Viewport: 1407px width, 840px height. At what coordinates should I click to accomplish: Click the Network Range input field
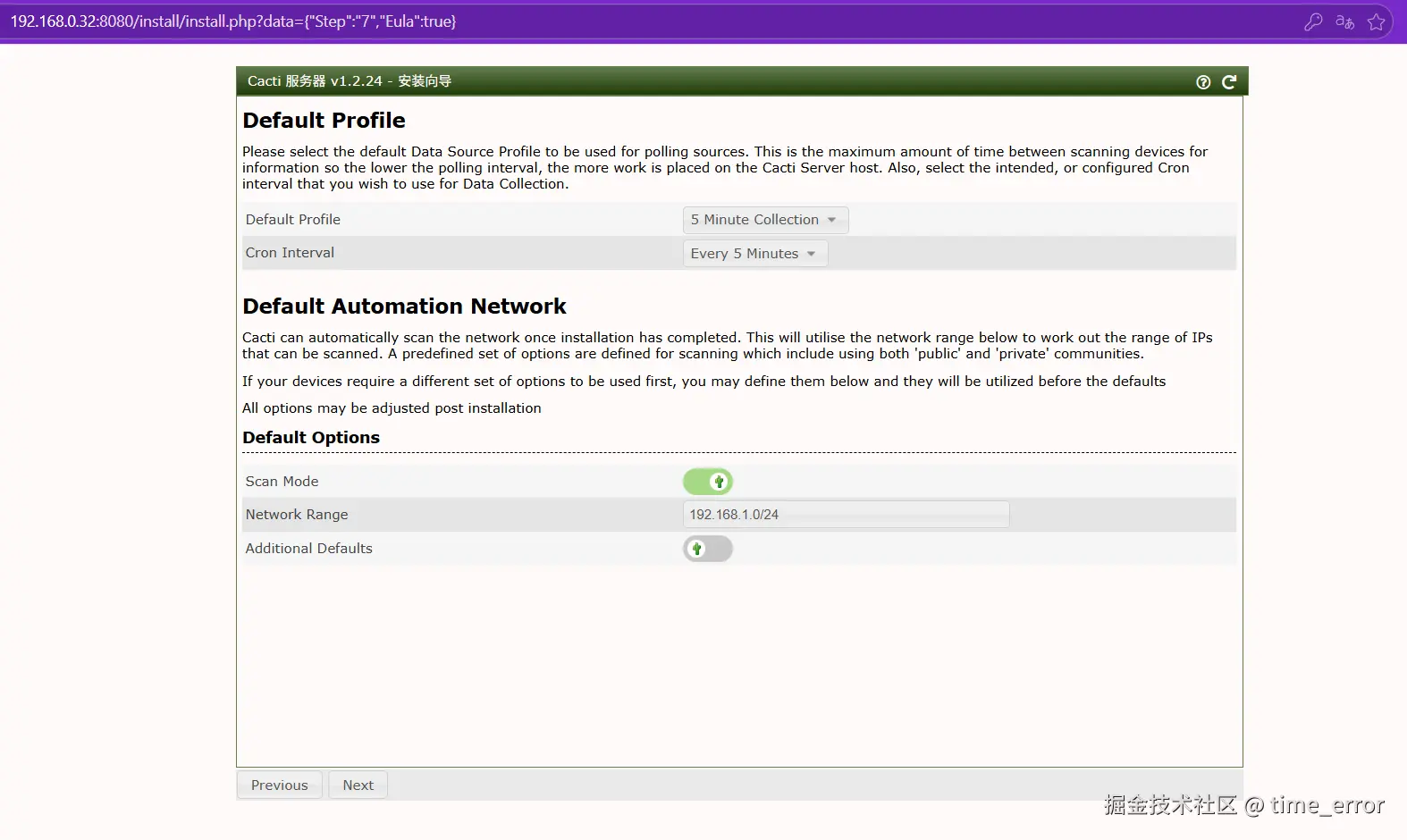coord(846,515)
